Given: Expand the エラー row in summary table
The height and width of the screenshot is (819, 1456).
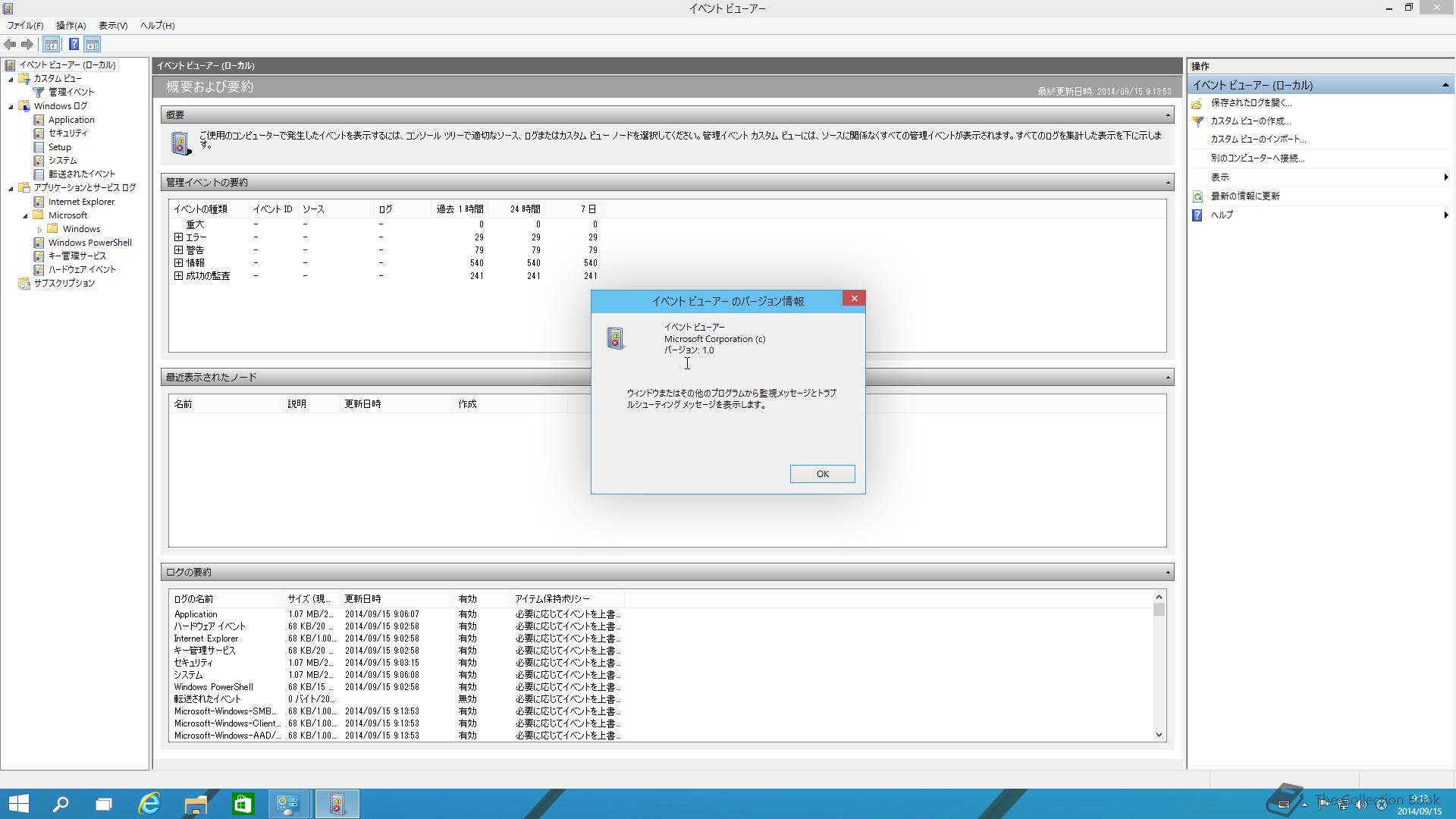Looking at the screenshot, I should point(178,237).
